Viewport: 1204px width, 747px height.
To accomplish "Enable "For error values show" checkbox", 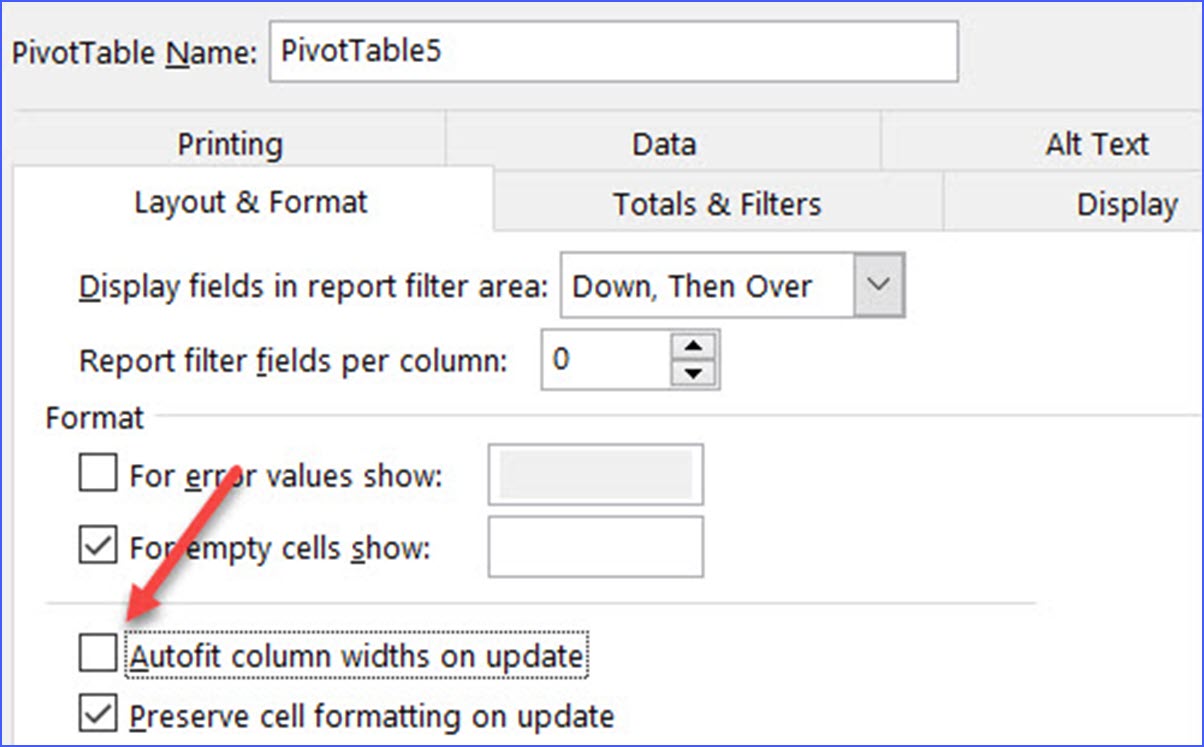I will [x=96, y=475].
